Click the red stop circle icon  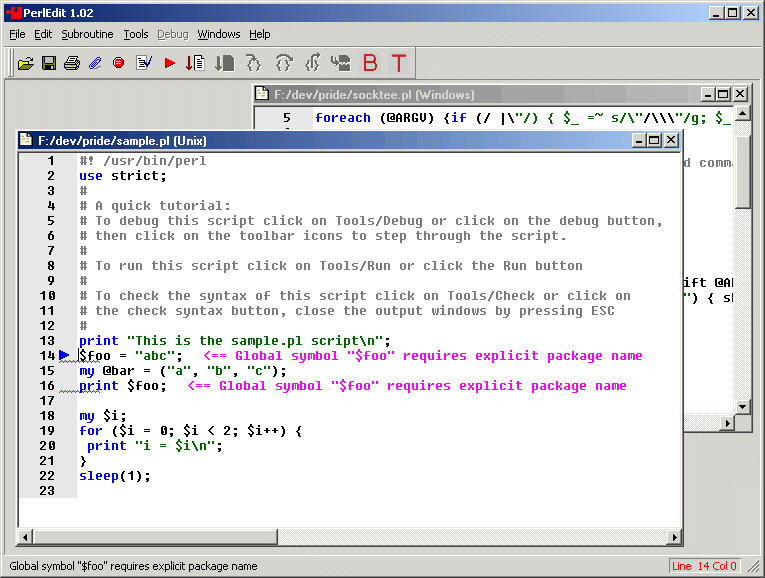pyautogui.click(x=119, y=63)
